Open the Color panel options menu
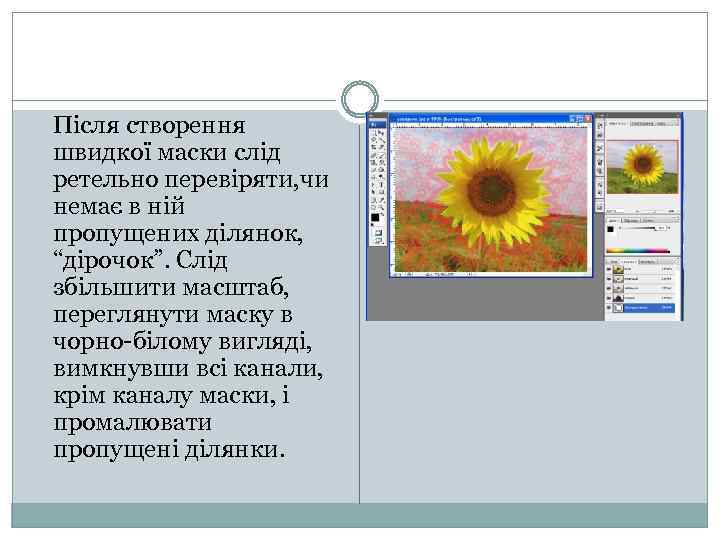 click(x=677, y=219)
